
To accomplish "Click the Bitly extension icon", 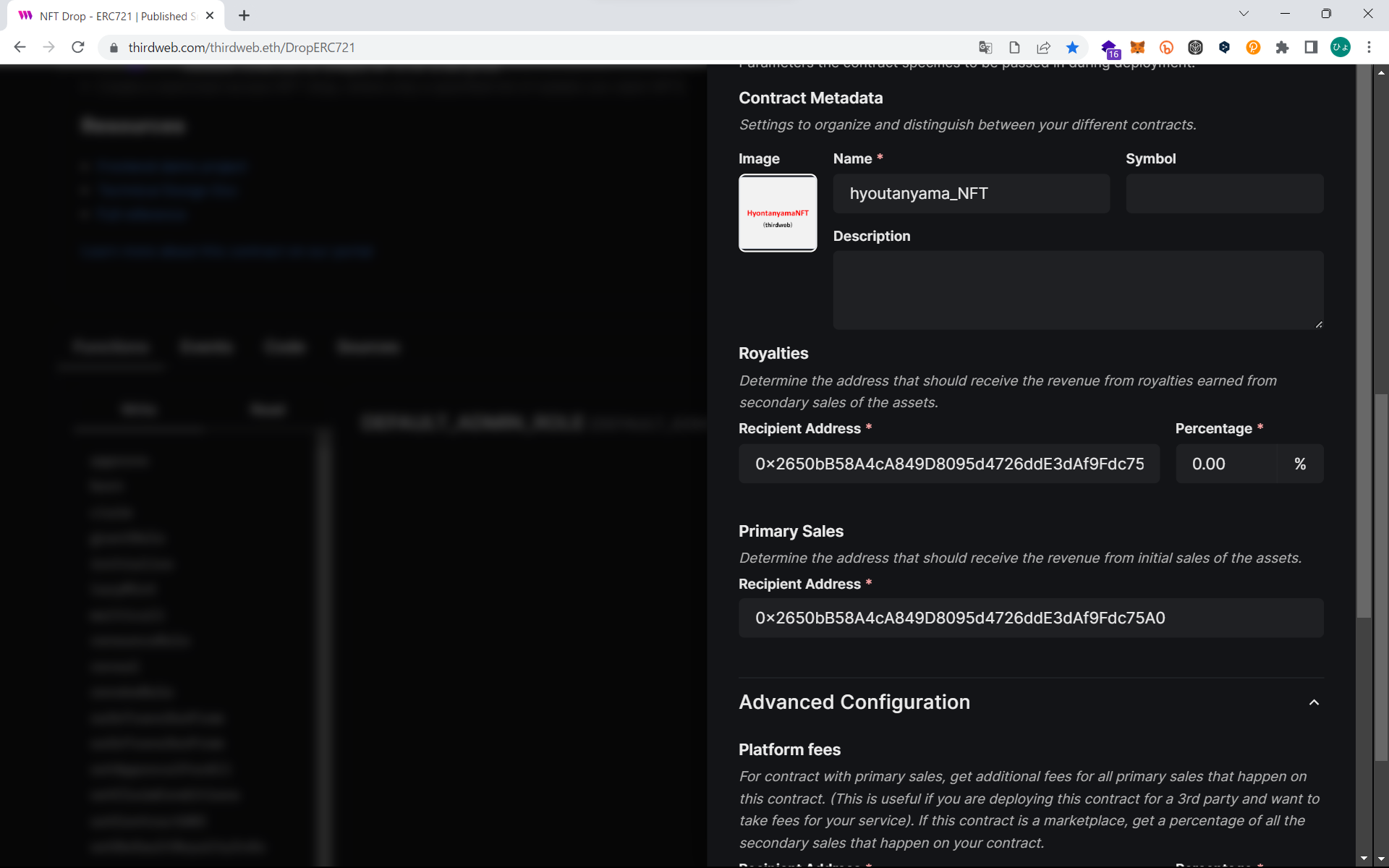I will pos(1166,48).
